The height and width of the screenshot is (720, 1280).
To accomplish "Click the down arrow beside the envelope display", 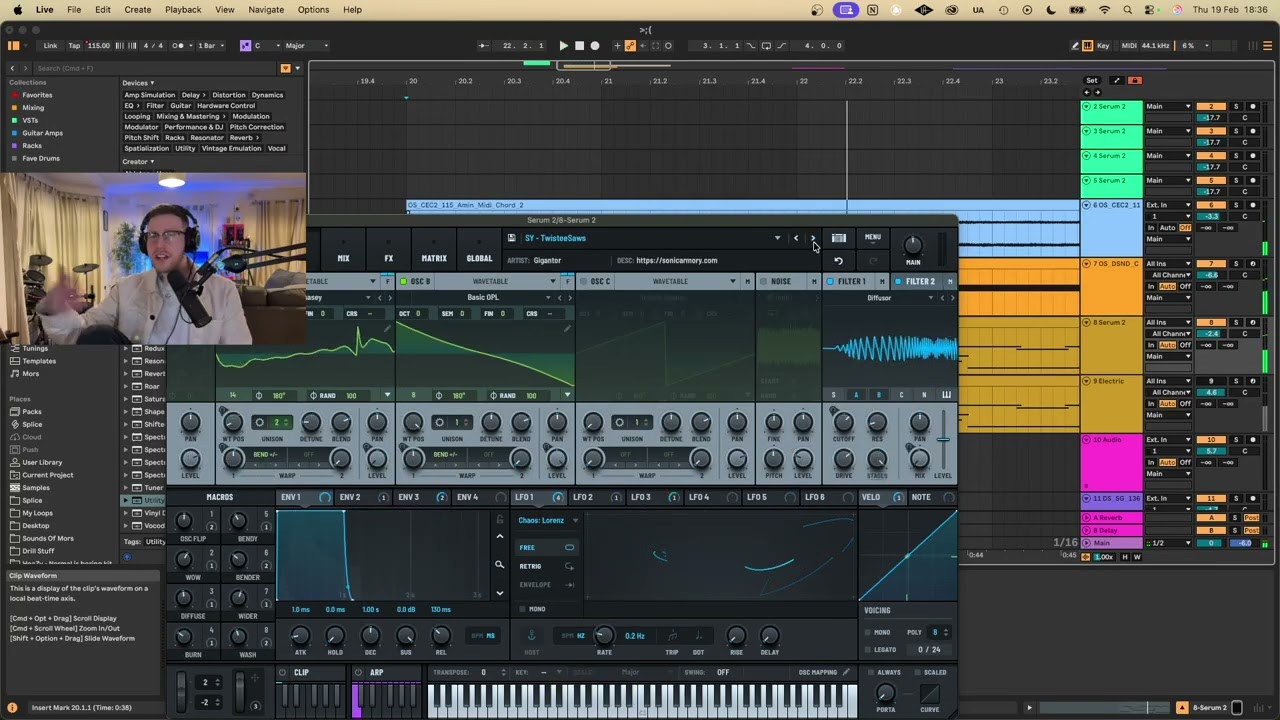I will pyautogui.click(x=500, y=593).
